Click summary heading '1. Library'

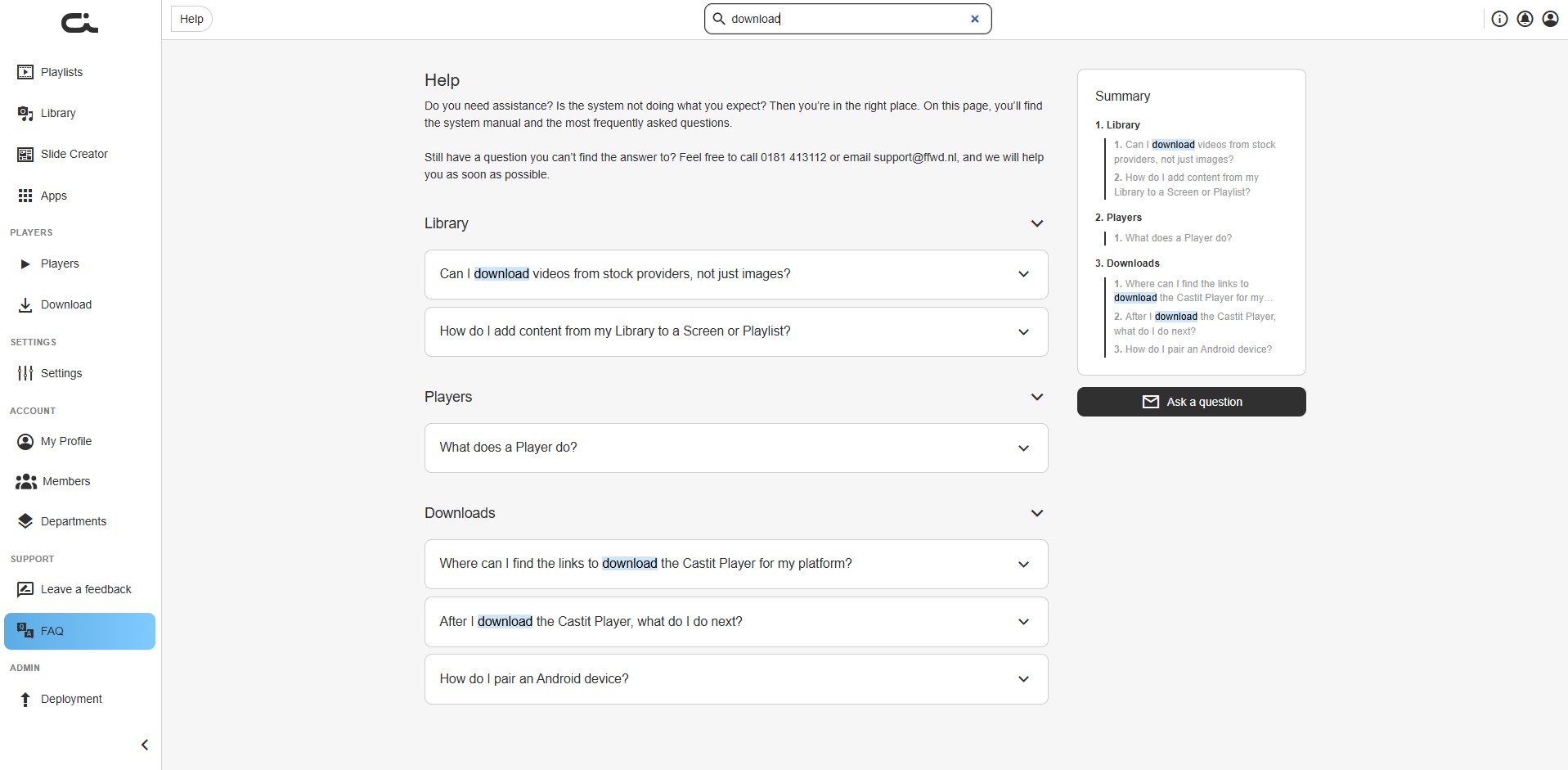[1117, 125]
